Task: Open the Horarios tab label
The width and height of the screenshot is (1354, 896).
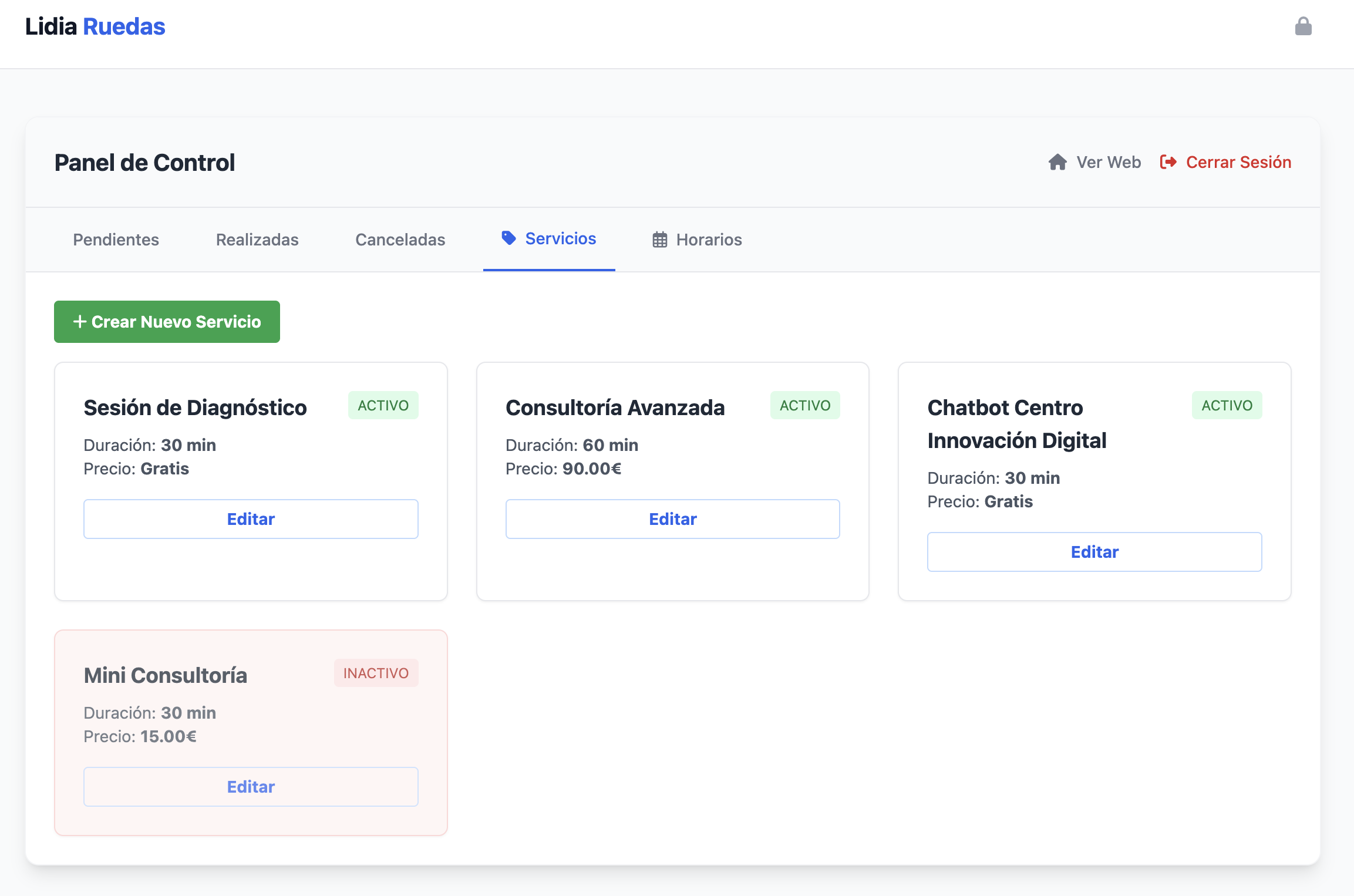Action: click(709, 240)
